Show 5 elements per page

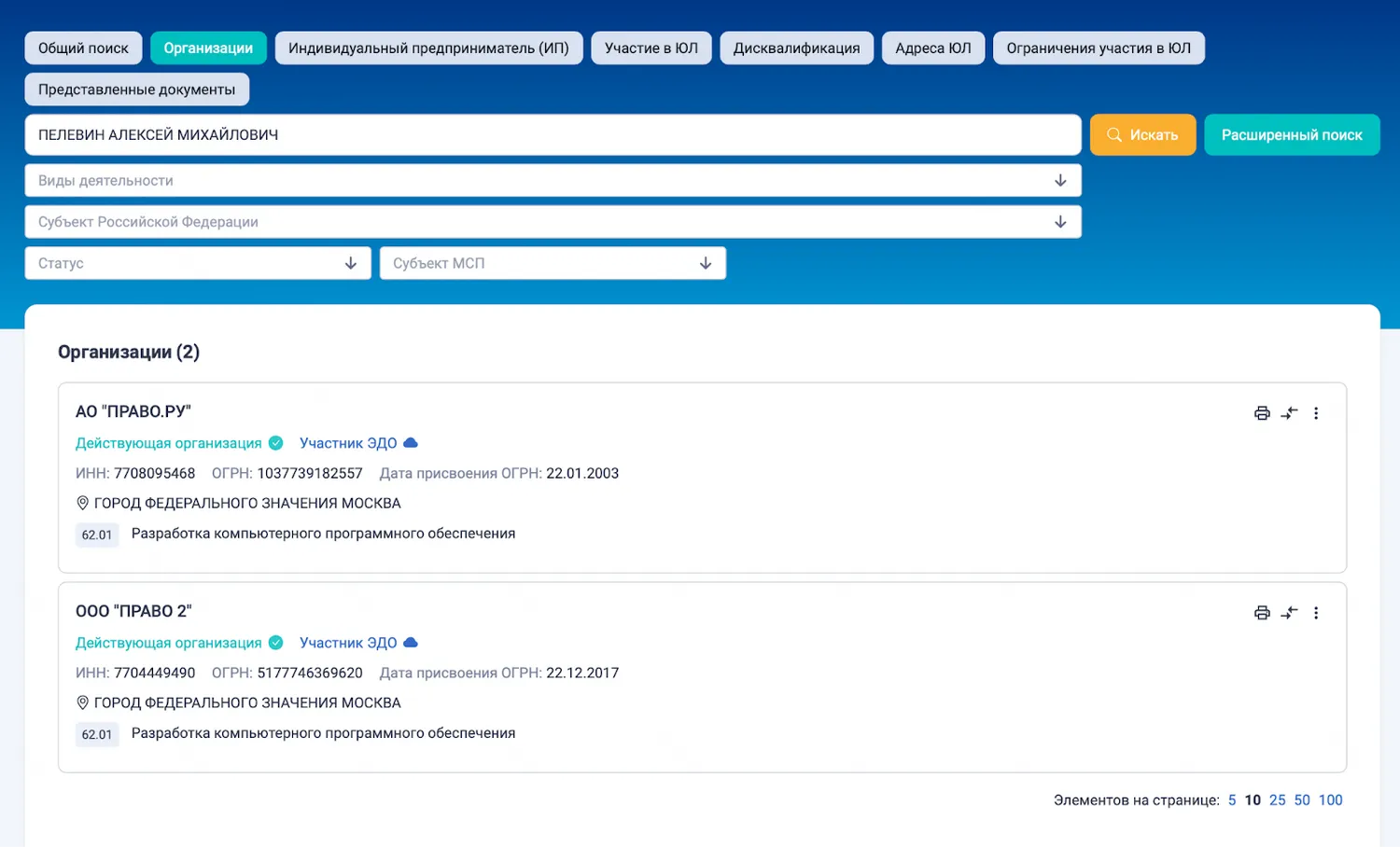coord(1232,800)
